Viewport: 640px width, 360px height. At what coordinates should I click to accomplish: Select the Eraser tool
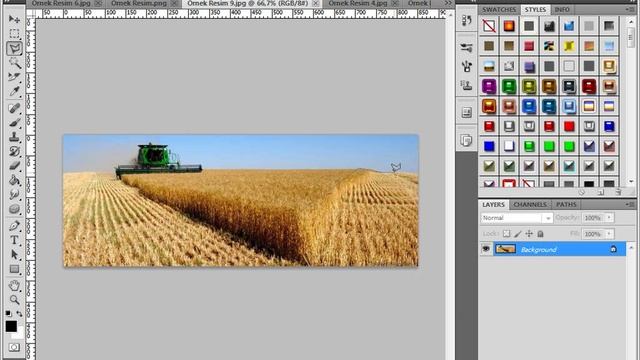click(x=14, y=166)
